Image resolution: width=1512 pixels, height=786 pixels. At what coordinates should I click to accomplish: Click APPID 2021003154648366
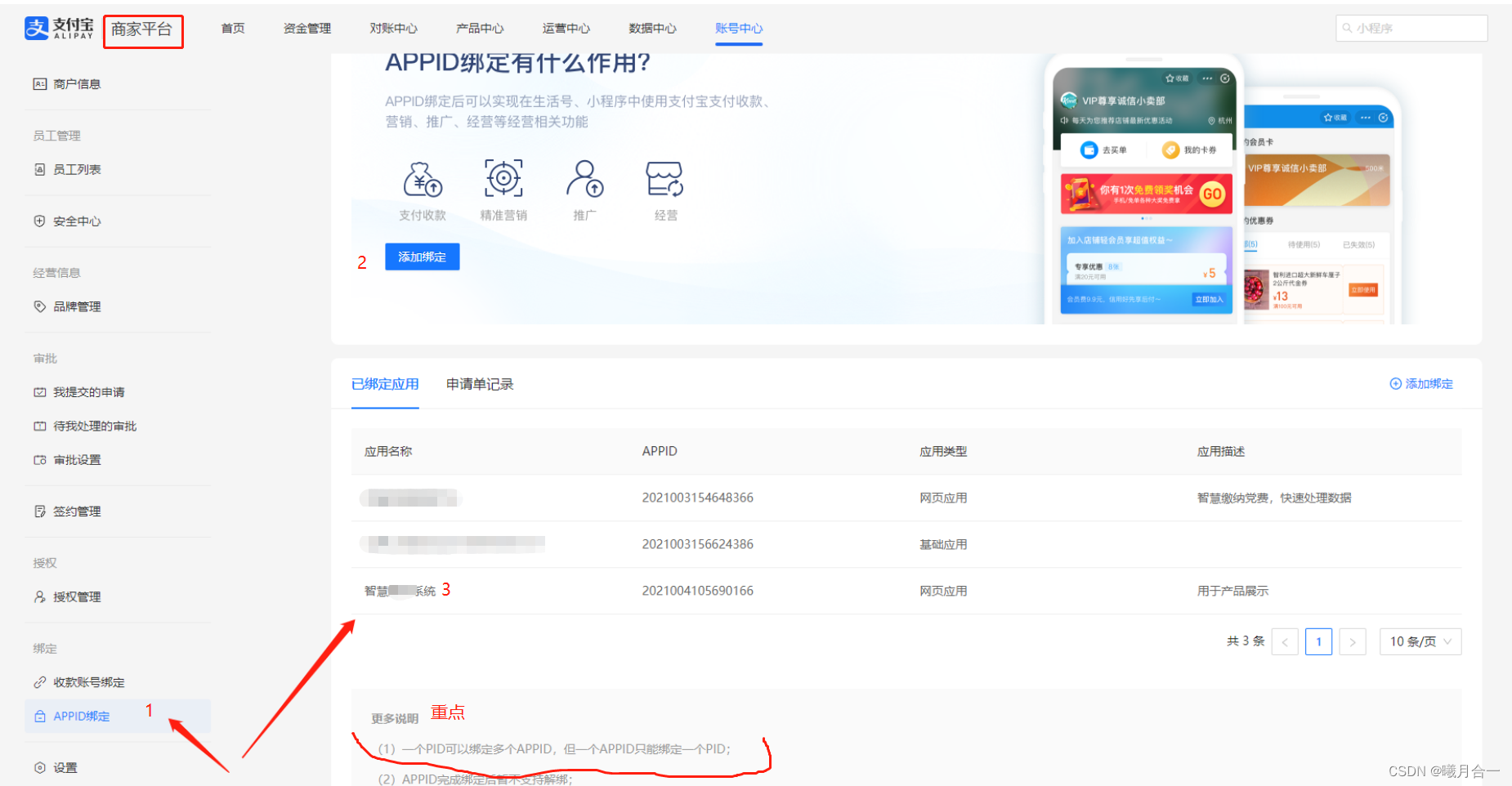[698, 498]
